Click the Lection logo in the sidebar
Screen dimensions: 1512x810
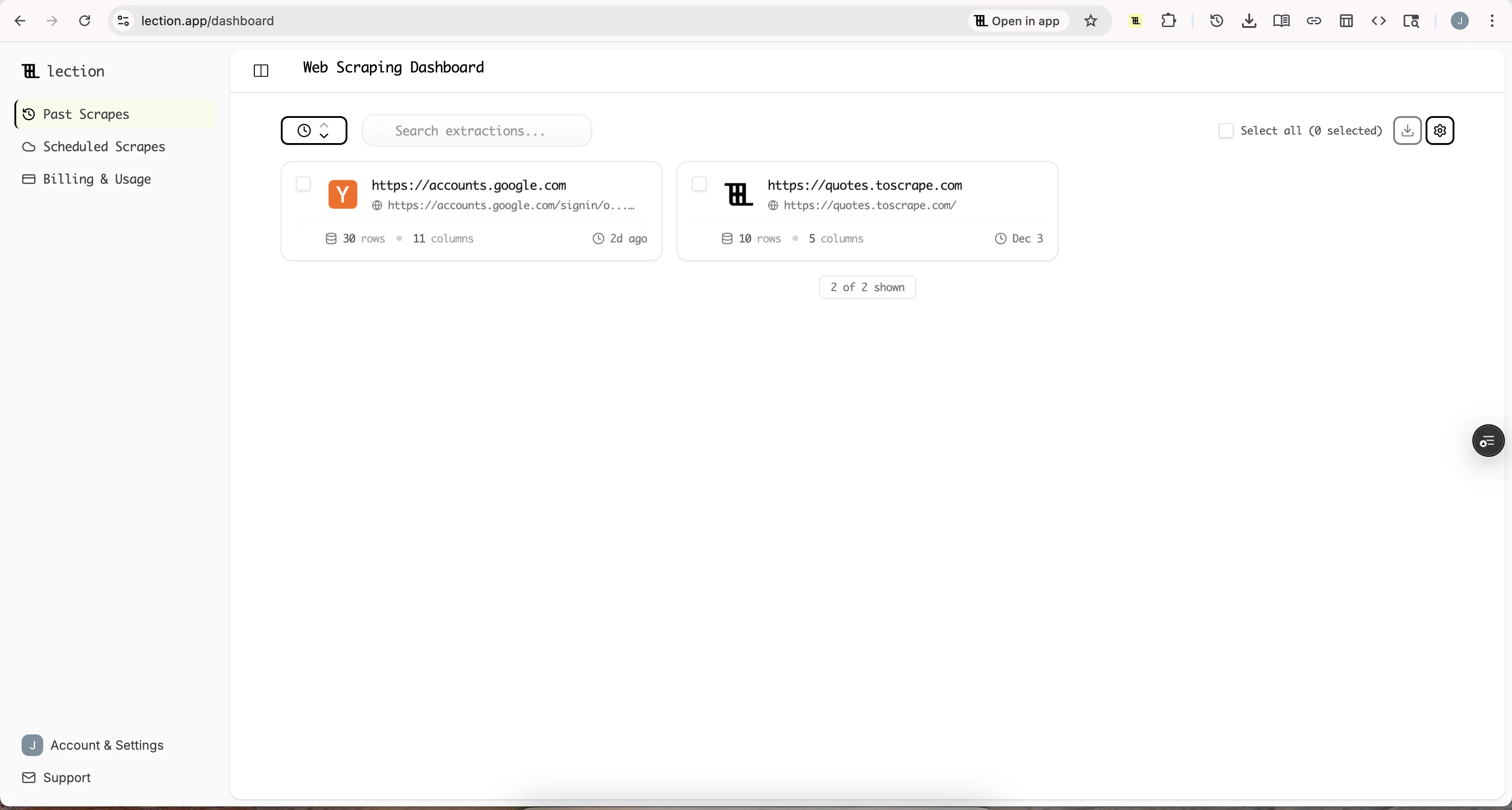[63, 71]
